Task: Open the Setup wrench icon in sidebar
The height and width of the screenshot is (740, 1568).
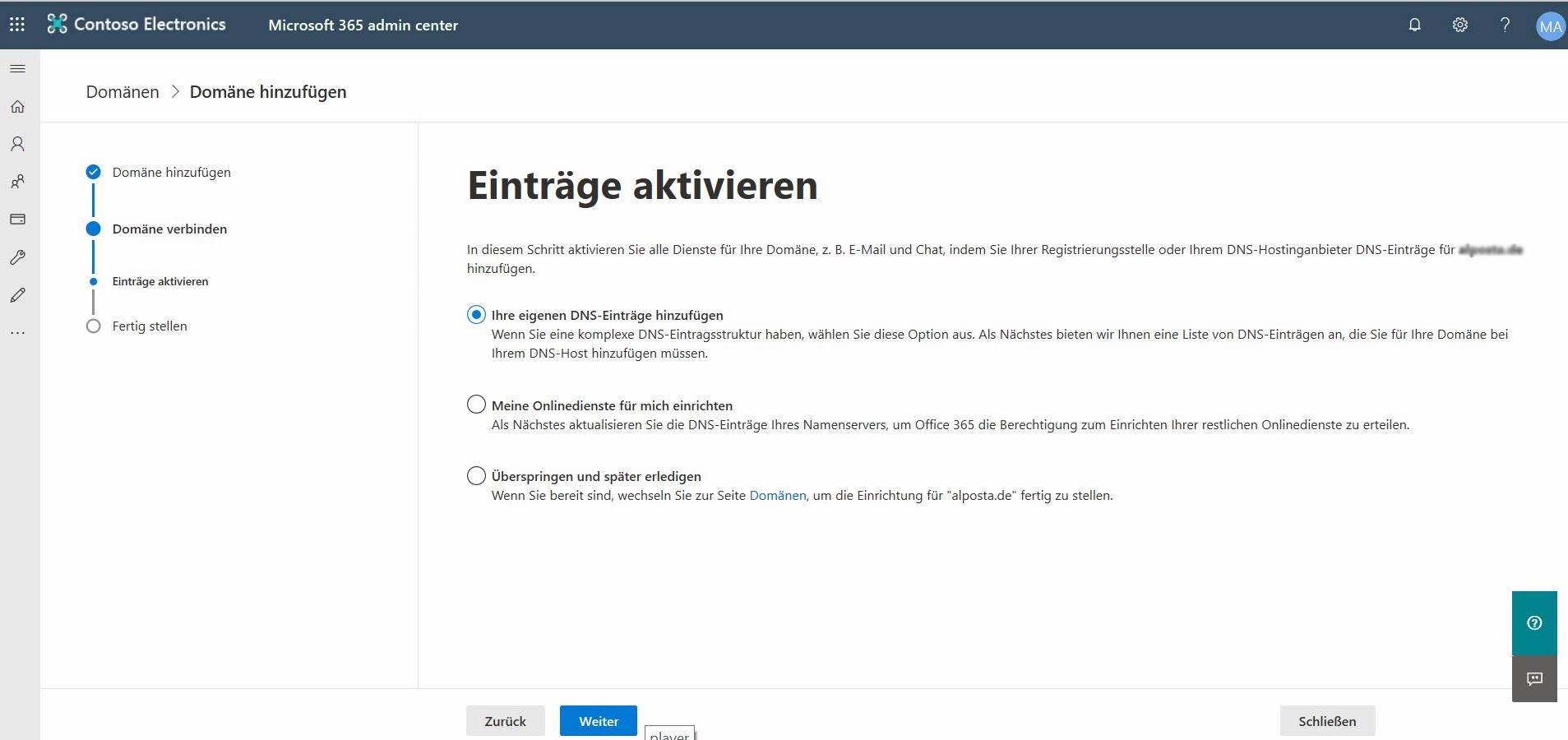Action: (17, 257)
